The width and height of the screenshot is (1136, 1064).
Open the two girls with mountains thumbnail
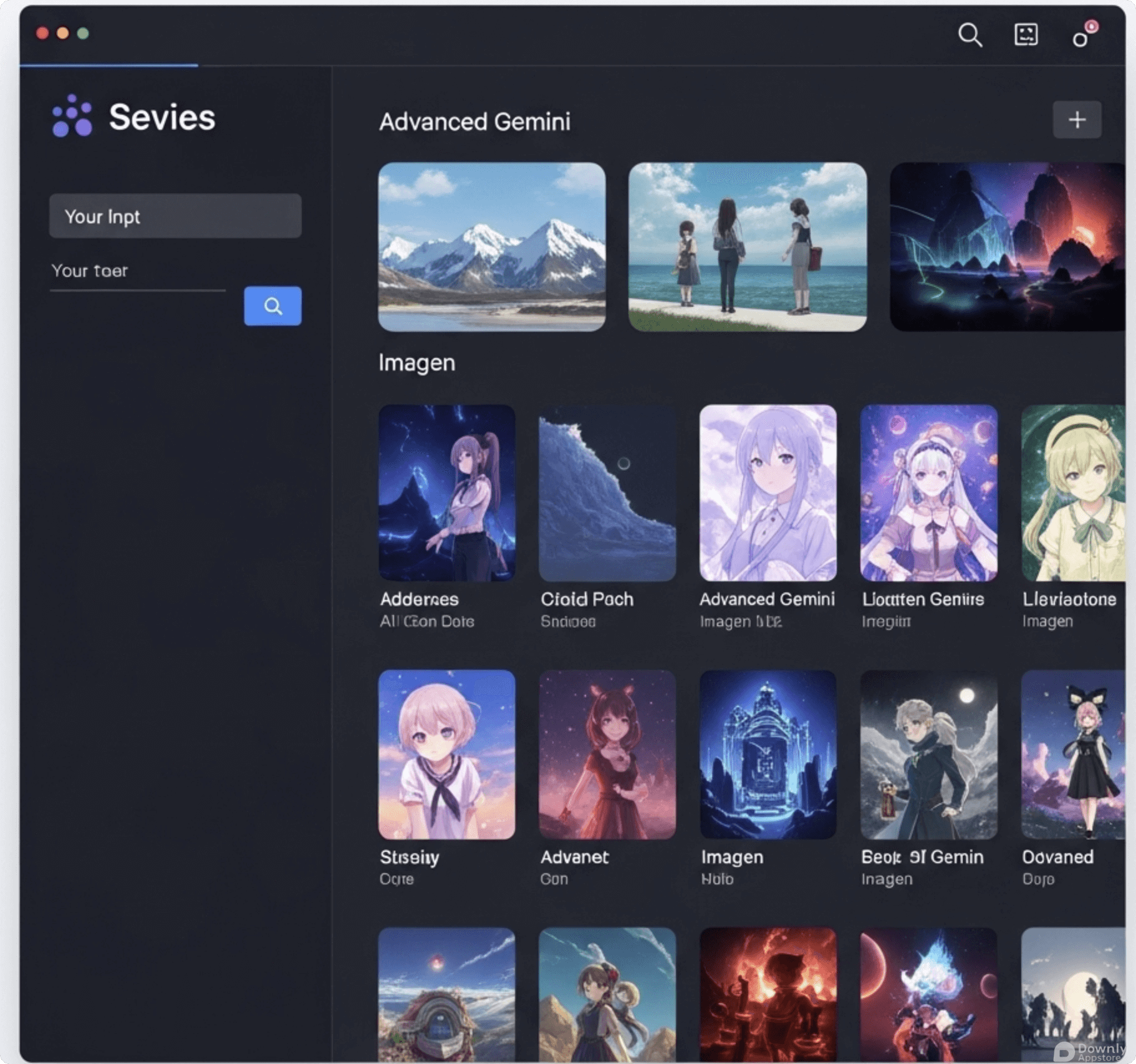pyautogui.click(x=607, y=995)
